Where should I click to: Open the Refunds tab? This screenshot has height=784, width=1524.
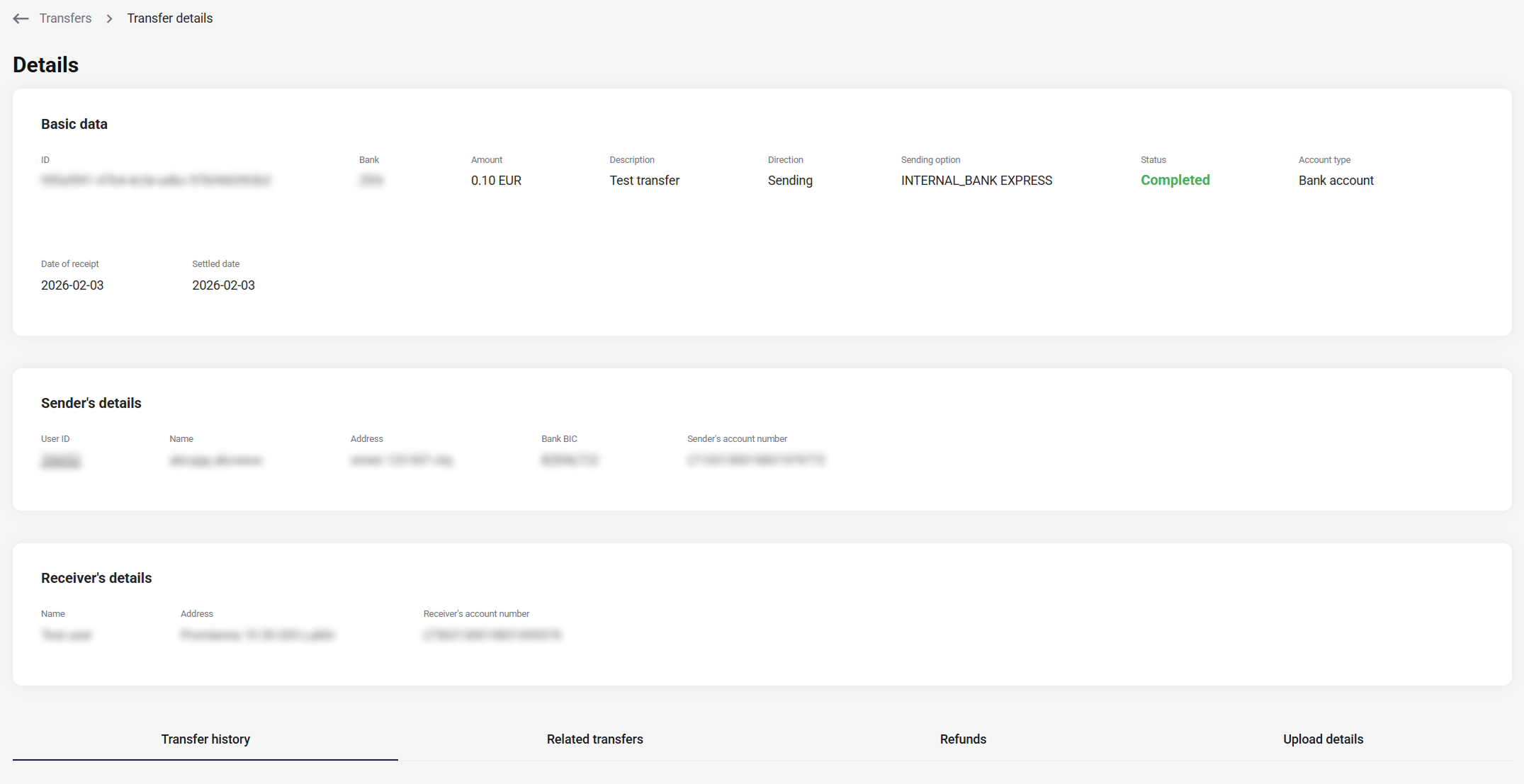click(962, 739)
